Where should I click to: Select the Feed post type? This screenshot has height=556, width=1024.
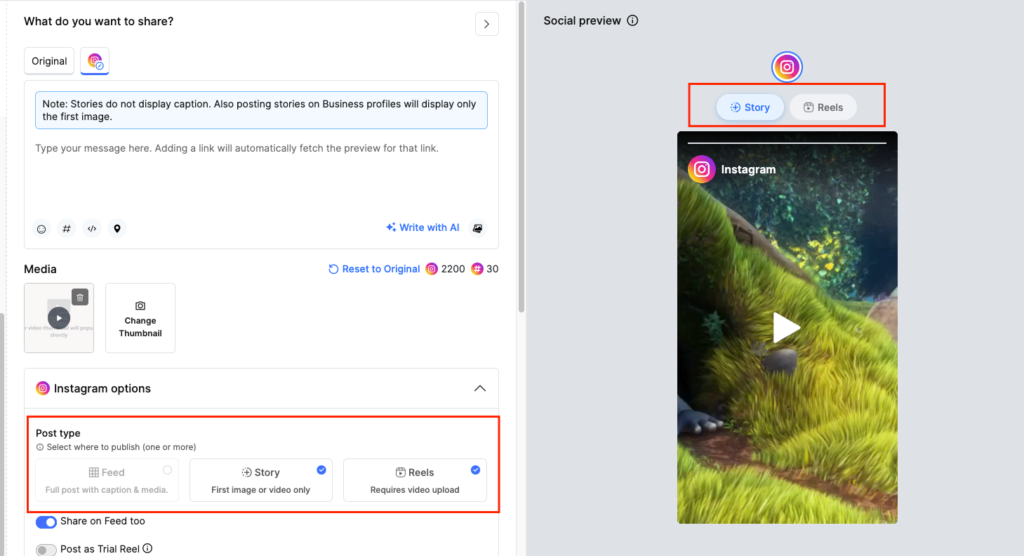[107, 480]
